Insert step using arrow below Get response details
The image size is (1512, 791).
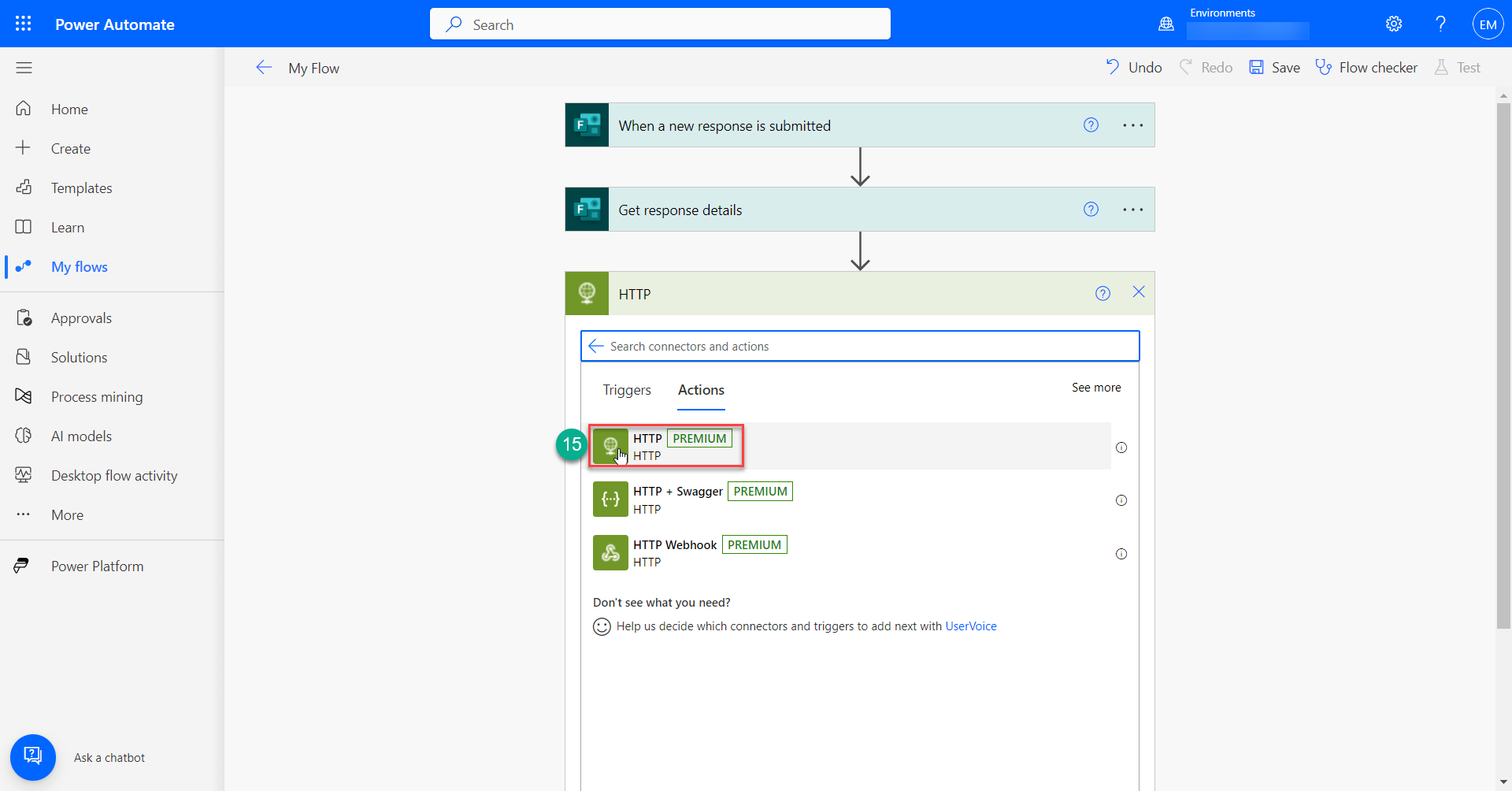(x=860, y=251)
